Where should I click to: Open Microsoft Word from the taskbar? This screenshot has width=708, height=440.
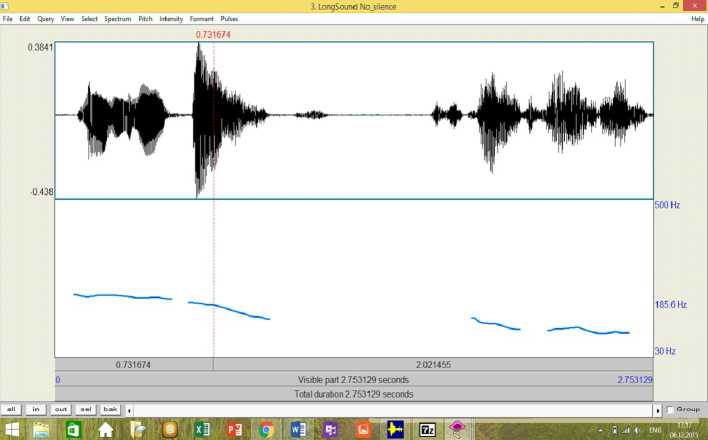pyautogui.click(x=298, y=430)
